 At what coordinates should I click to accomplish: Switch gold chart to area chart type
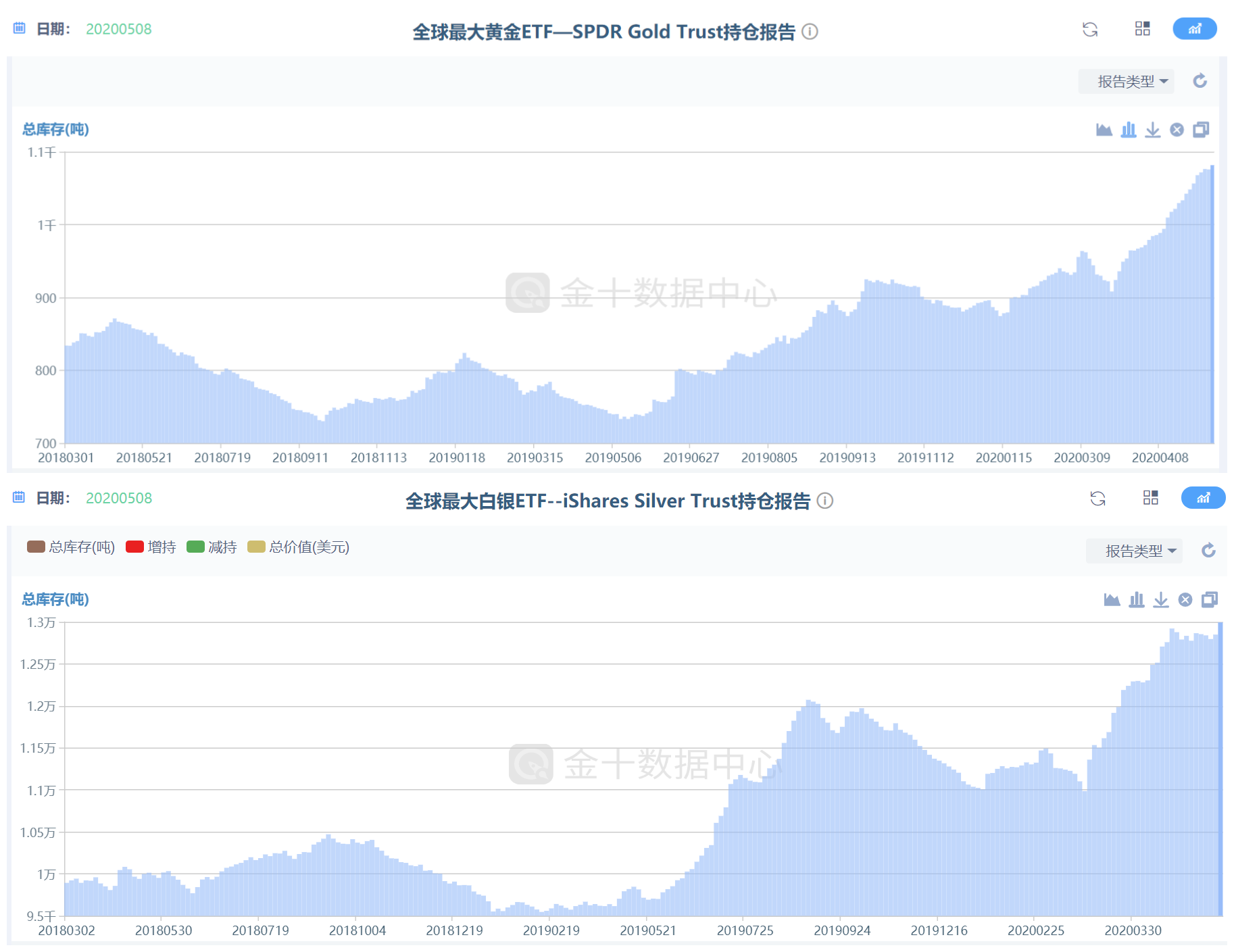coord(1104,130)
